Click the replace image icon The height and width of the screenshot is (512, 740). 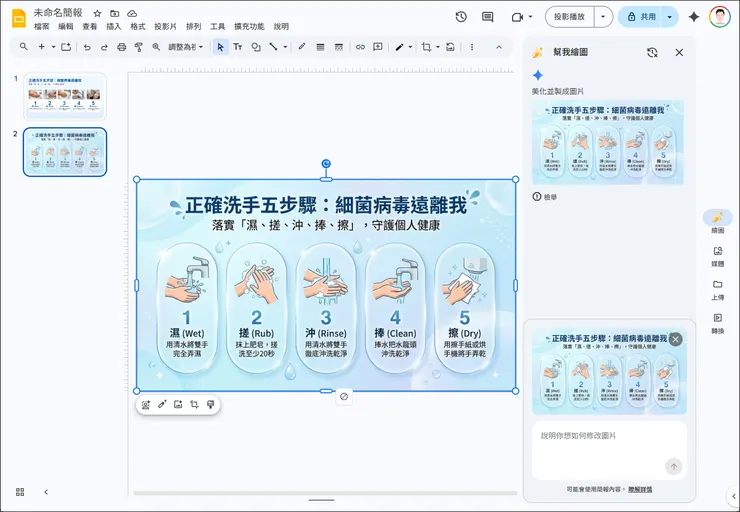point(451,47)
